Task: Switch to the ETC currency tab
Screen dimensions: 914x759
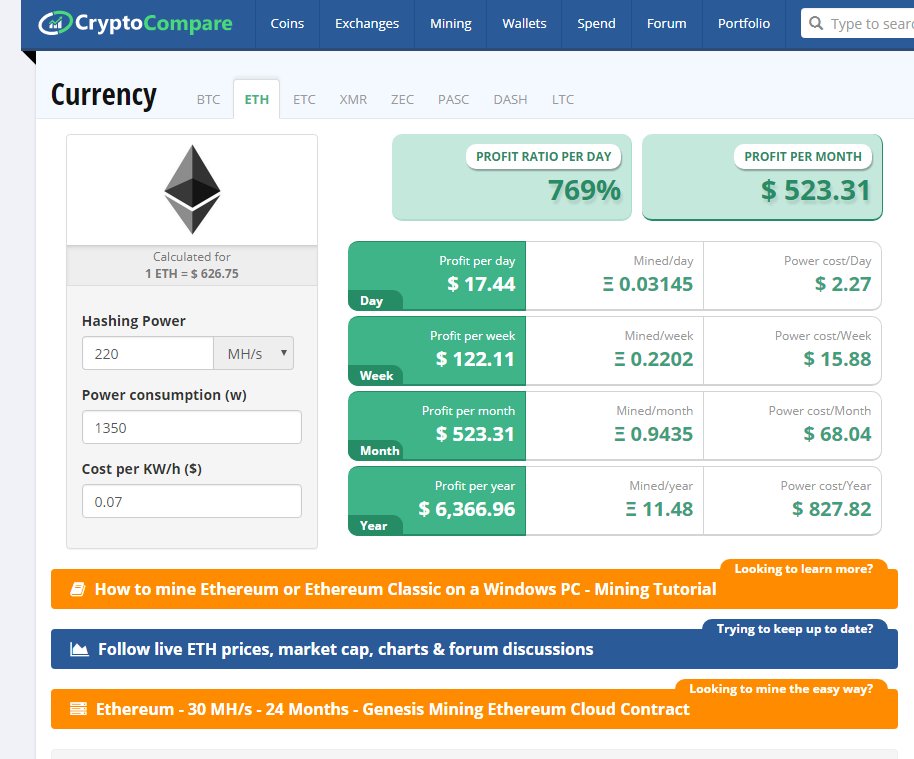Action: point(304,100)
